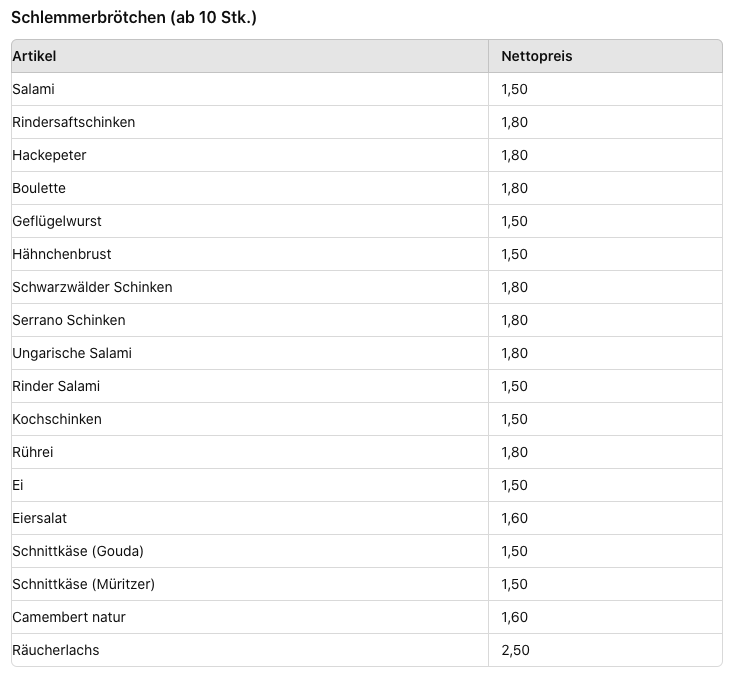Select the Kochschinken item
The height and width of the screenshot is (678, 736).
point(57,419)
